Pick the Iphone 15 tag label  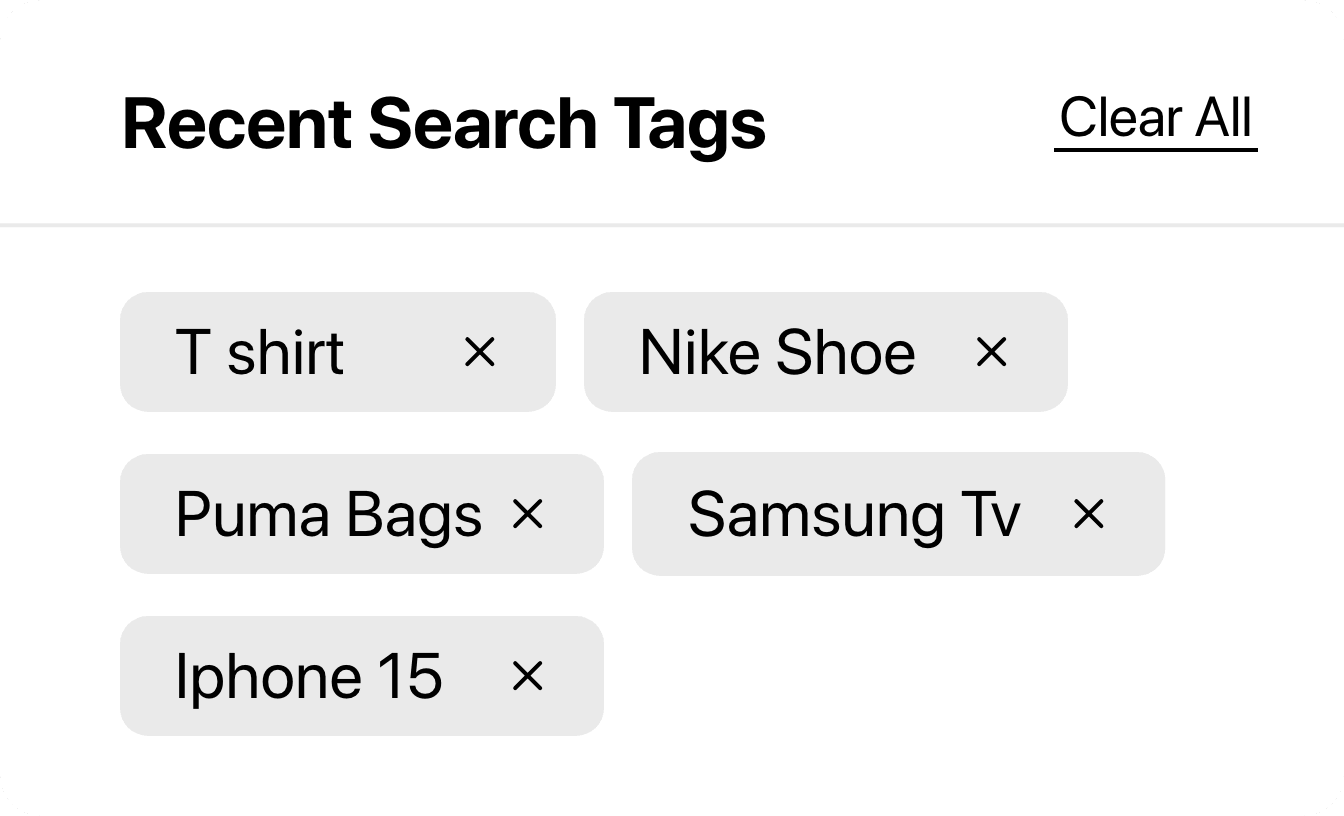308,677
